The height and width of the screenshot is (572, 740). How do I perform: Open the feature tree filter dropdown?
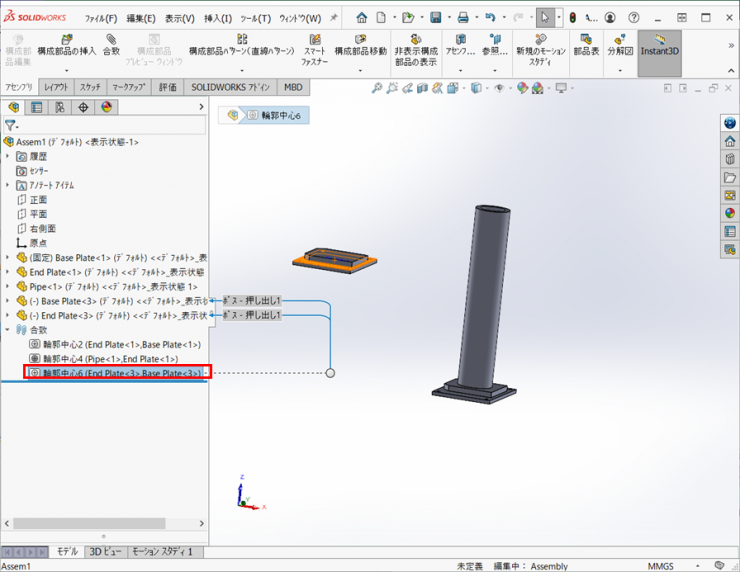pyautogui.click(x=11, y=126)
